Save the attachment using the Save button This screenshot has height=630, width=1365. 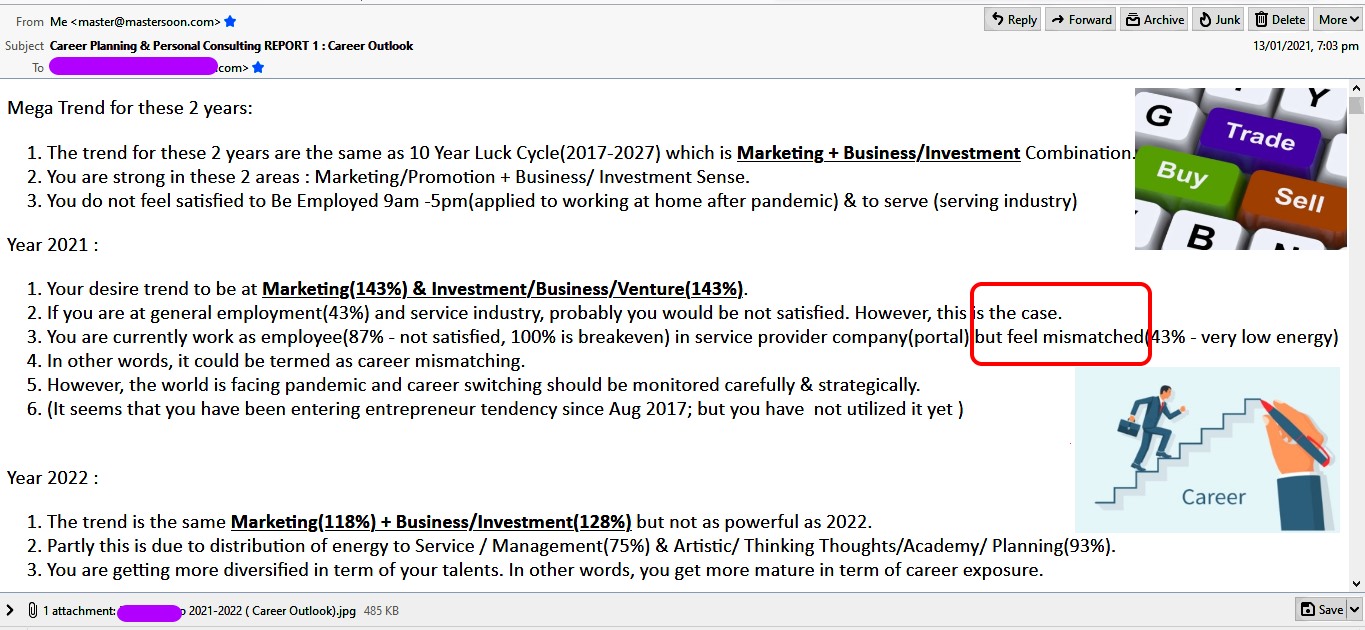click(1321, 609)
